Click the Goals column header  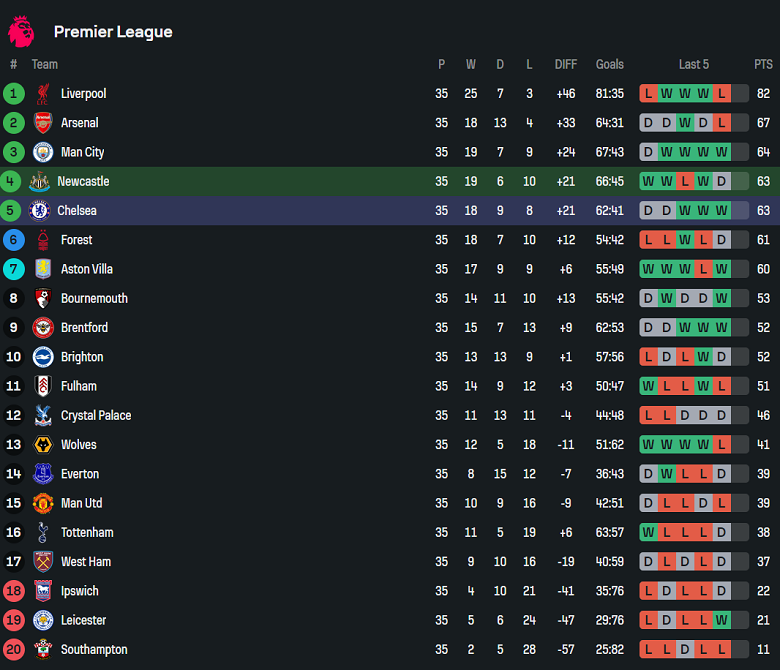tap(609, 65)
